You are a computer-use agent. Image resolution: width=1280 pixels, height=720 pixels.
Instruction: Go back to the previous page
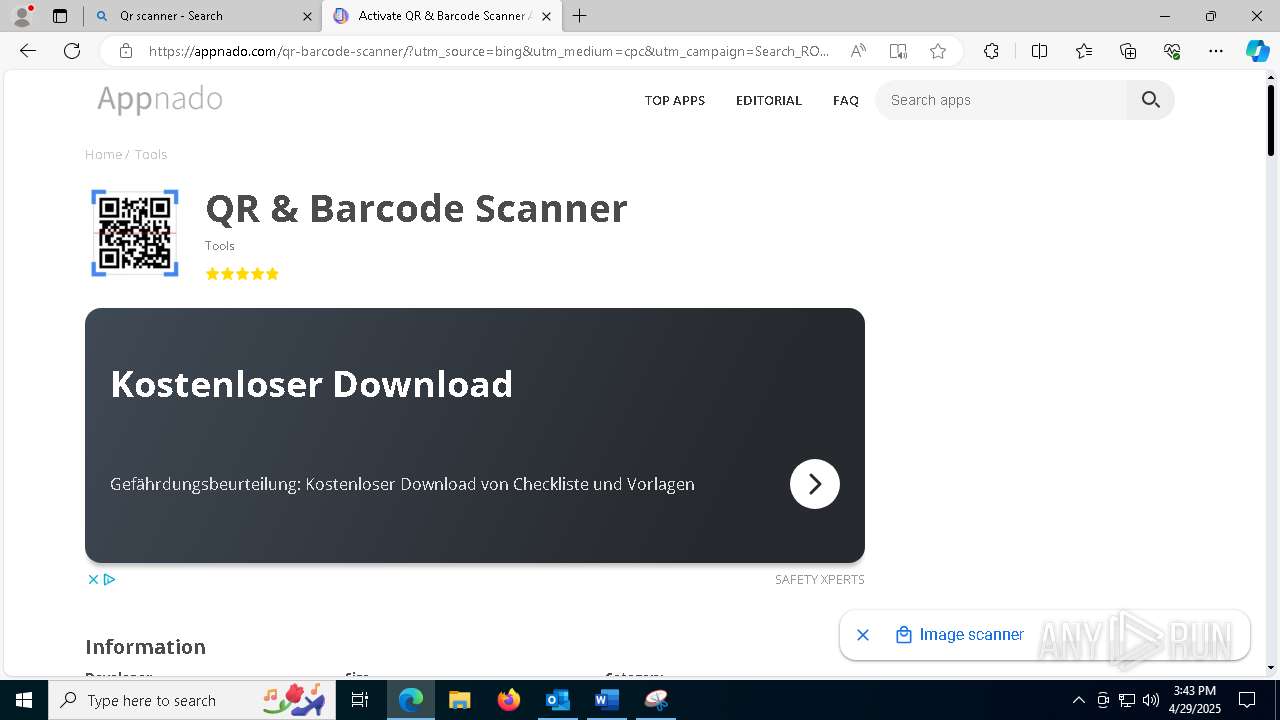click(28, 51)
